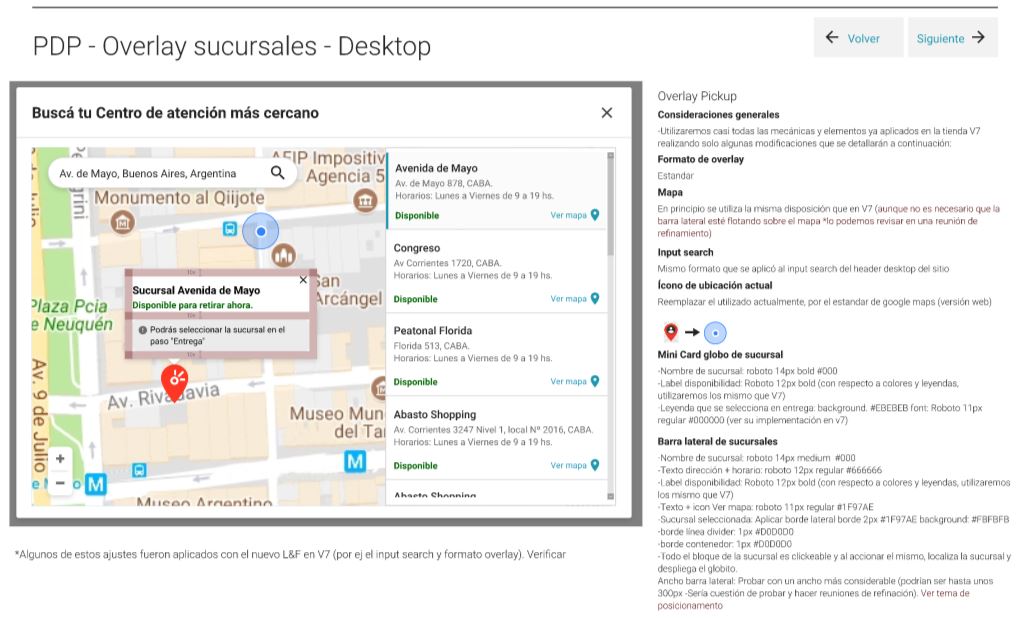
Task: Select the Abasto Shopping branch title
Action: [435, 414]
